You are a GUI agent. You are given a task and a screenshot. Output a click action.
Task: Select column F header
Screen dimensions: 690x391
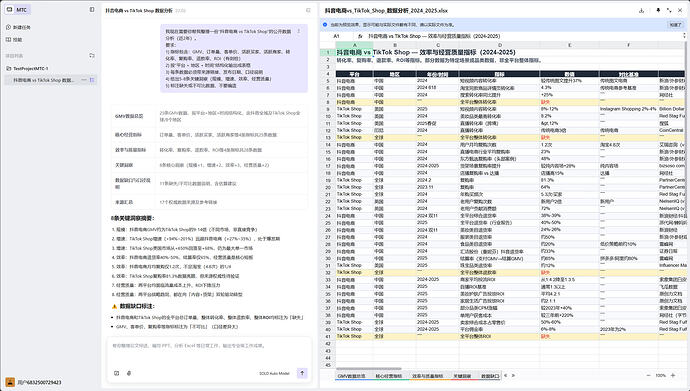[x=628, y=45]
